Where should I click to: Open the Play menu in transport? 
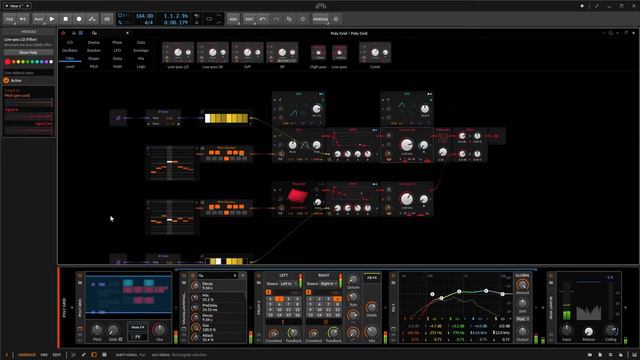pyautogui.click(x=38, y=19)
